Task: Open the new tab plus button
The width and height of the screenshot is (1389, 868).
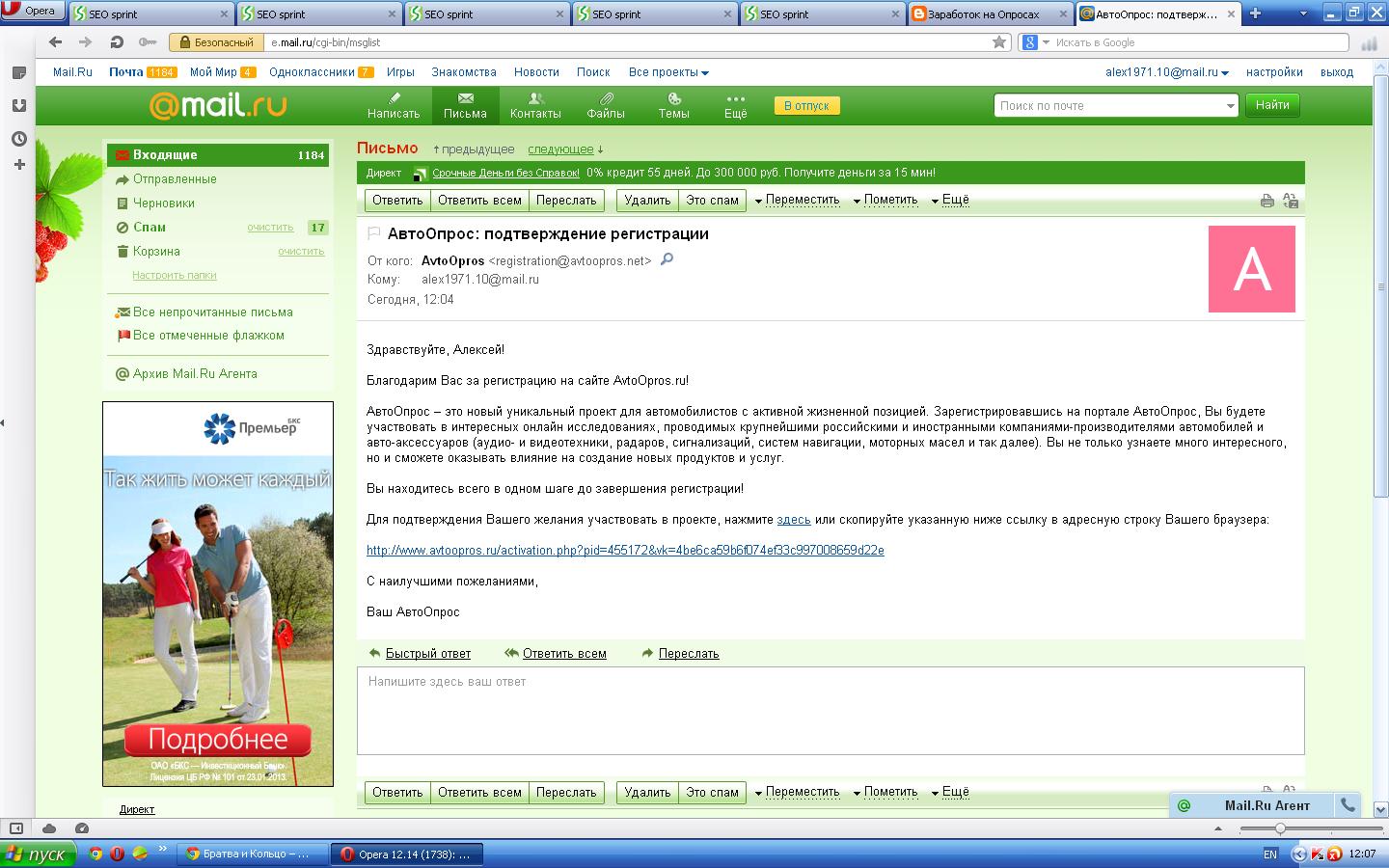Action: pos(1255,14)
